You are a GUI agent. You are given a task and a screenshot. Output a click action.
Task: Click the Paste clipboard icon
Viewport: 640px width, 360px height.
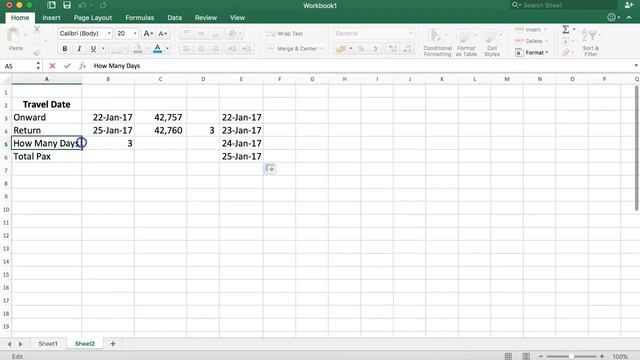click(15, 36)
